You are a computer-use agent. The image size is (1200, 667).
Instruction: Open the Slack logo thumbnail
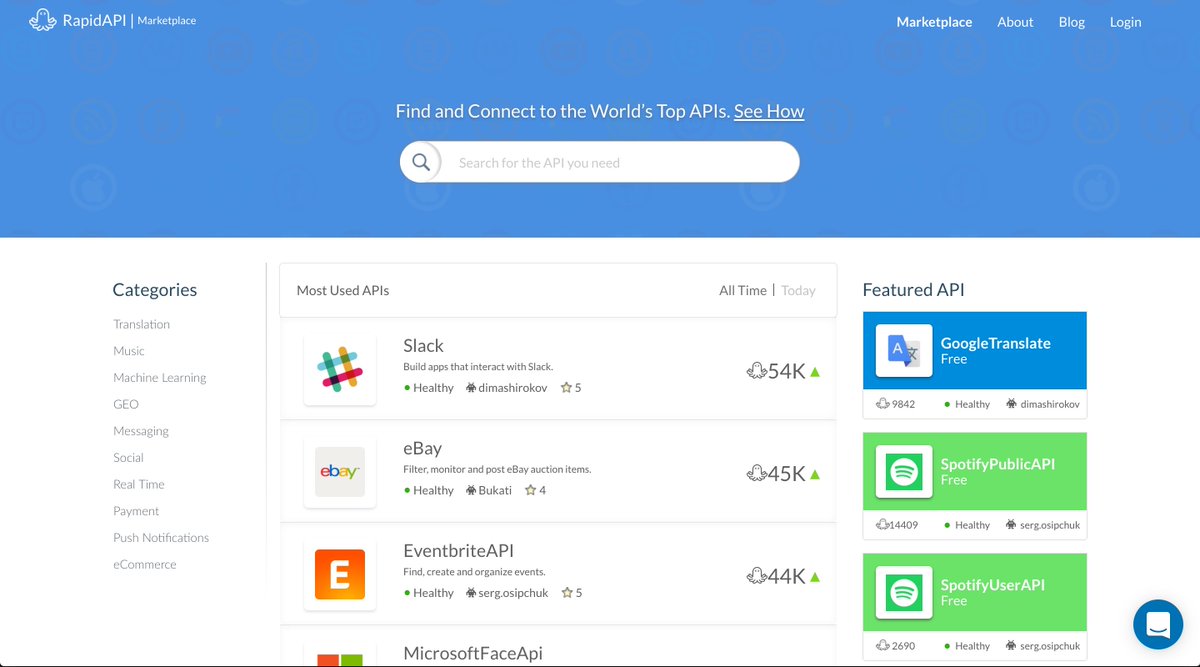coord(340,369)
